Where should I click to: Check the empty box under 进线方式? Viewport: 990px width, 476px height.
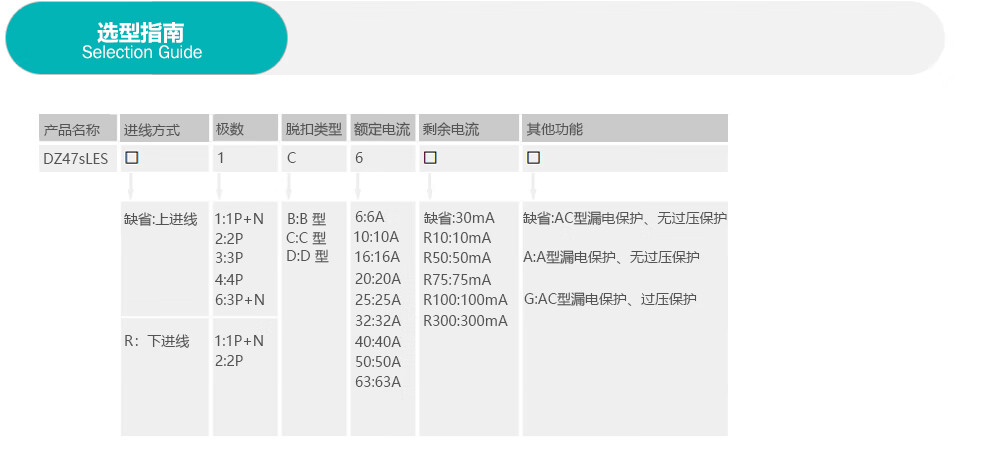point(131,158)
